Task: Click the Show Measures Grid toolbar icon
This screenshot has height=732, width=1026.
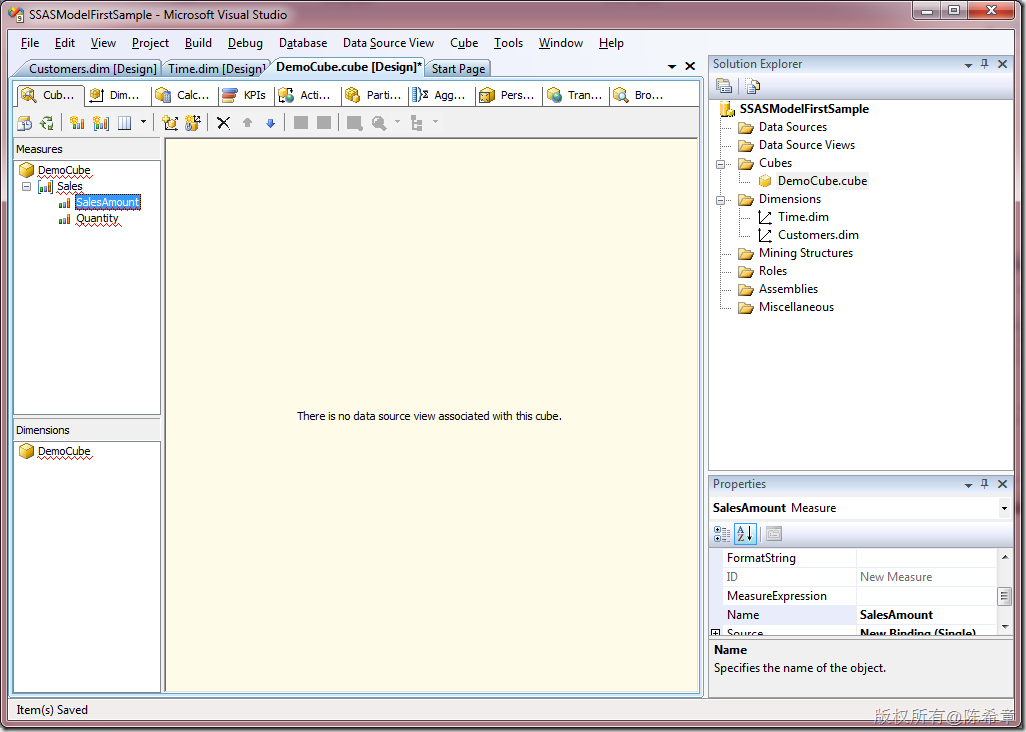Action: pos(124,123)
